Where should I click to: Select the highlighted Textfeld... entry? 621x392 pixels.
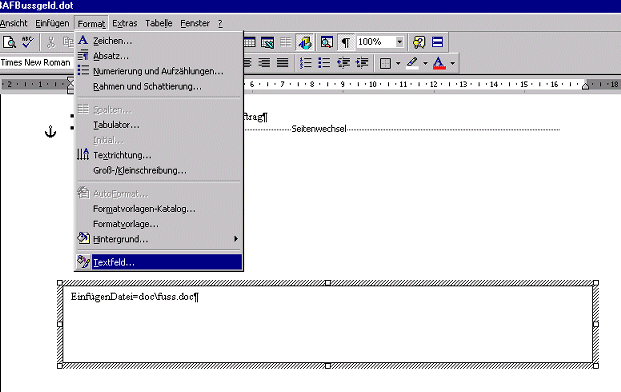pos(159,262)
